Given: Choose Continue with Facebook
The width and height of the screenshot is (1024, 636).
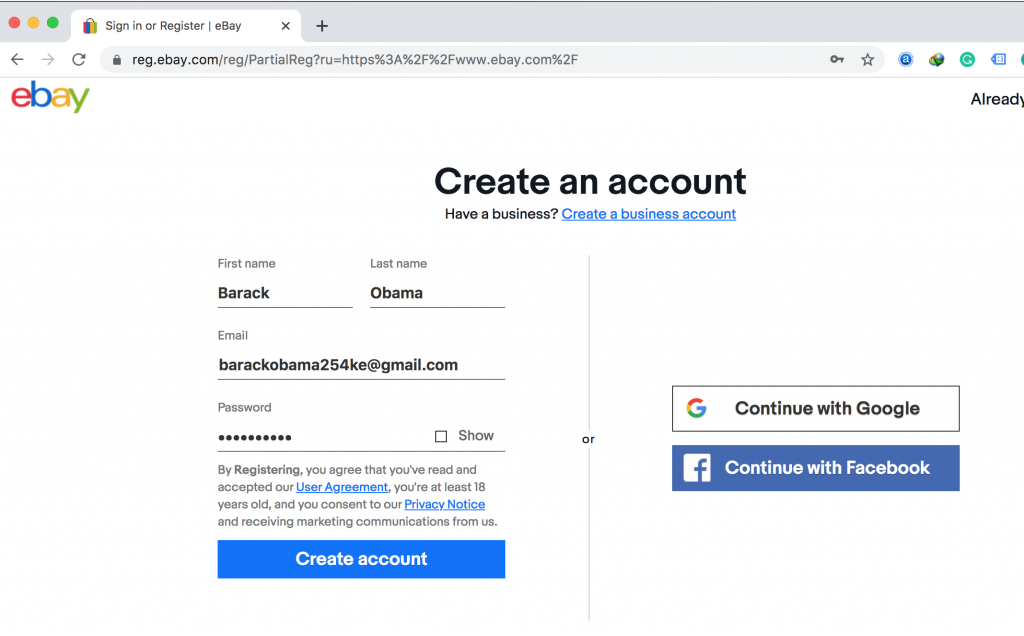Looking at the screenshot, I should [815, 468].
